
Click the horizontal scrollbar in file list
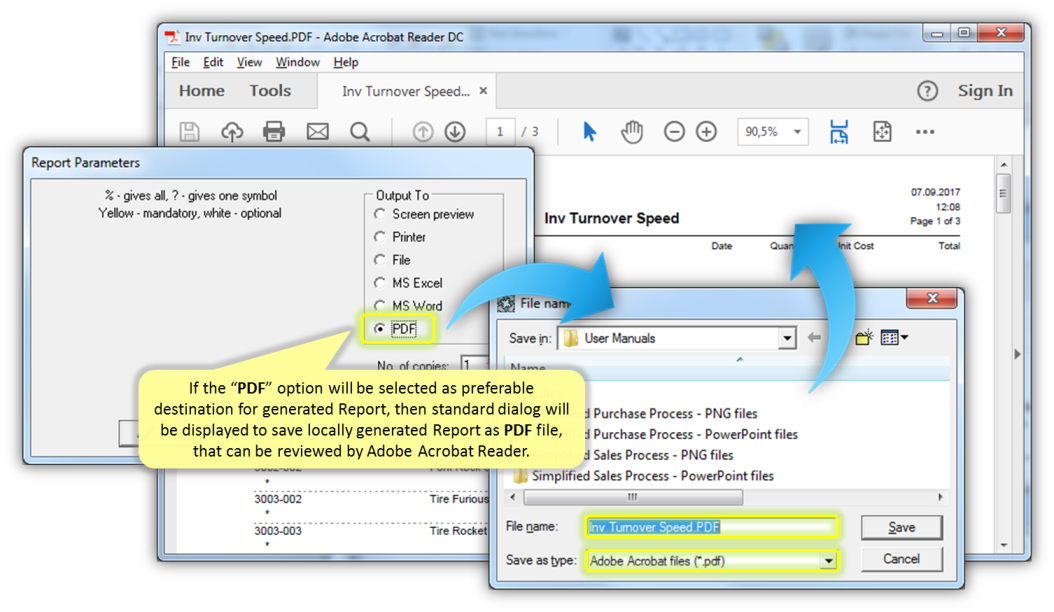(633, 497)
